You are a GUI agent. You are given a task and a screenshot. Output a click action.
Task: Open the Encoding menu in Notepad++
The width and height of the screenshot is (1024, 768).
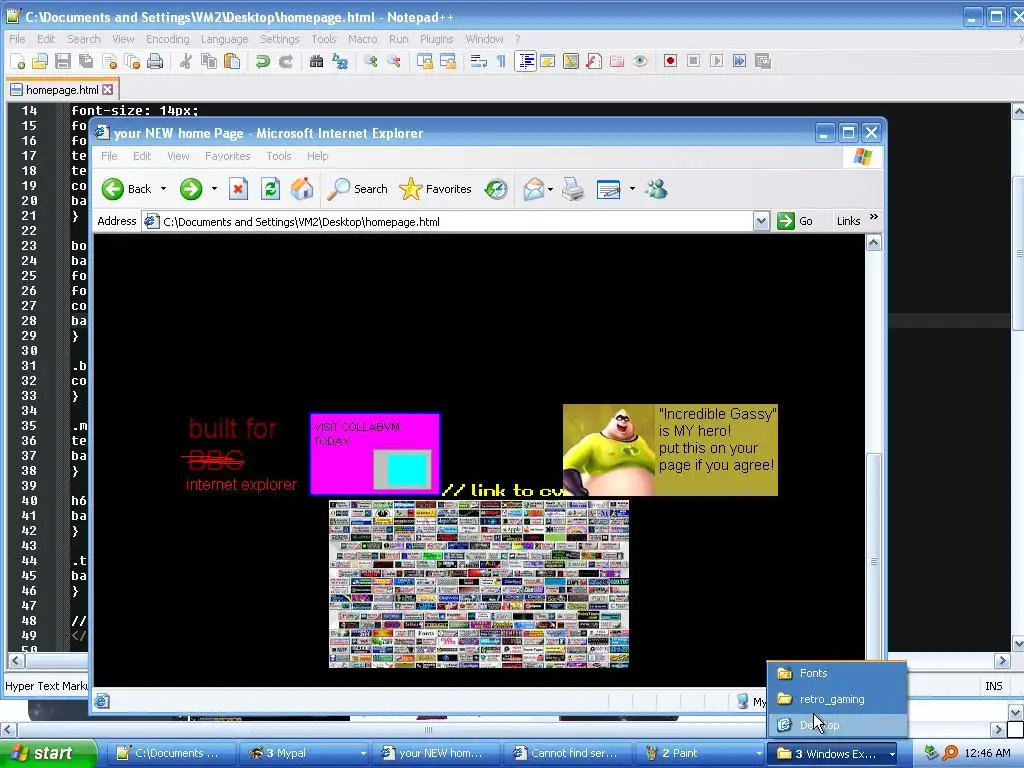[x=167, y=39]
